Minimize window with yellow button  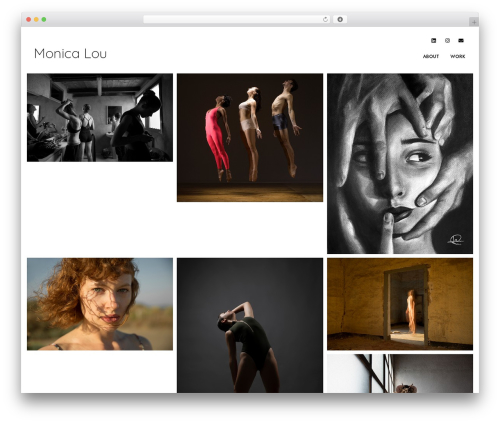point(36,19)
